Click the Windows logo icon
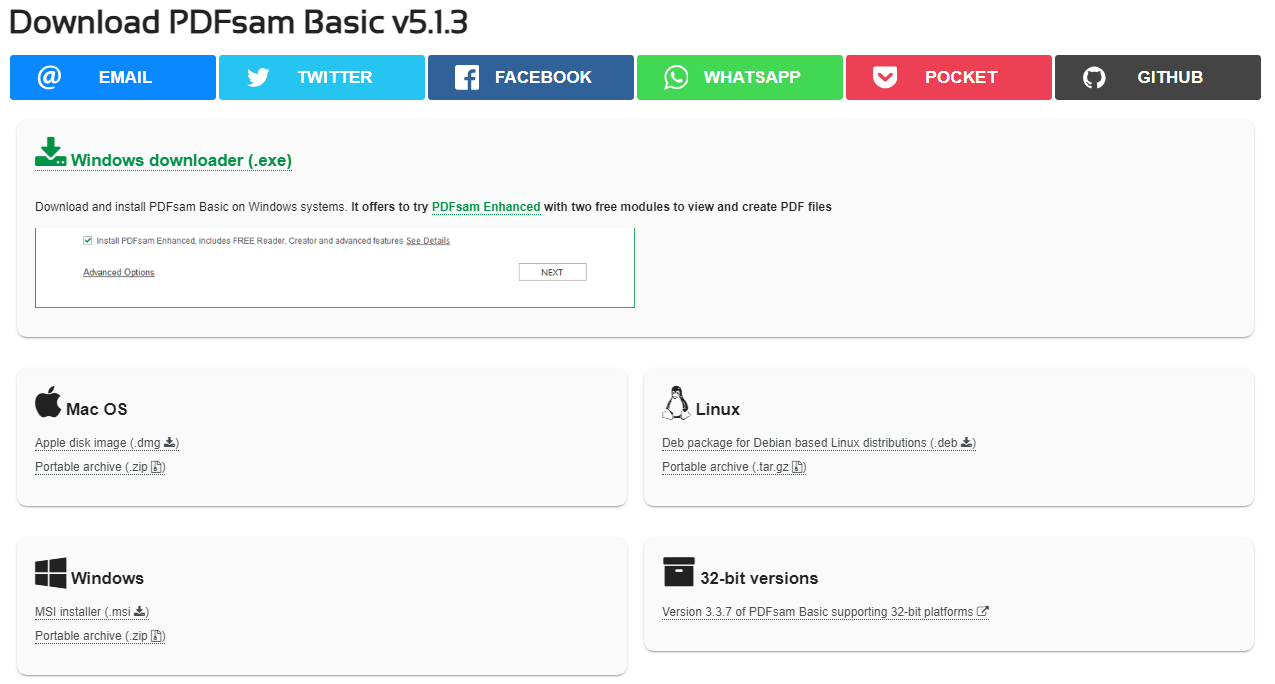The image size is (1275, 684). pyautogui.click(x=51, y=573)
